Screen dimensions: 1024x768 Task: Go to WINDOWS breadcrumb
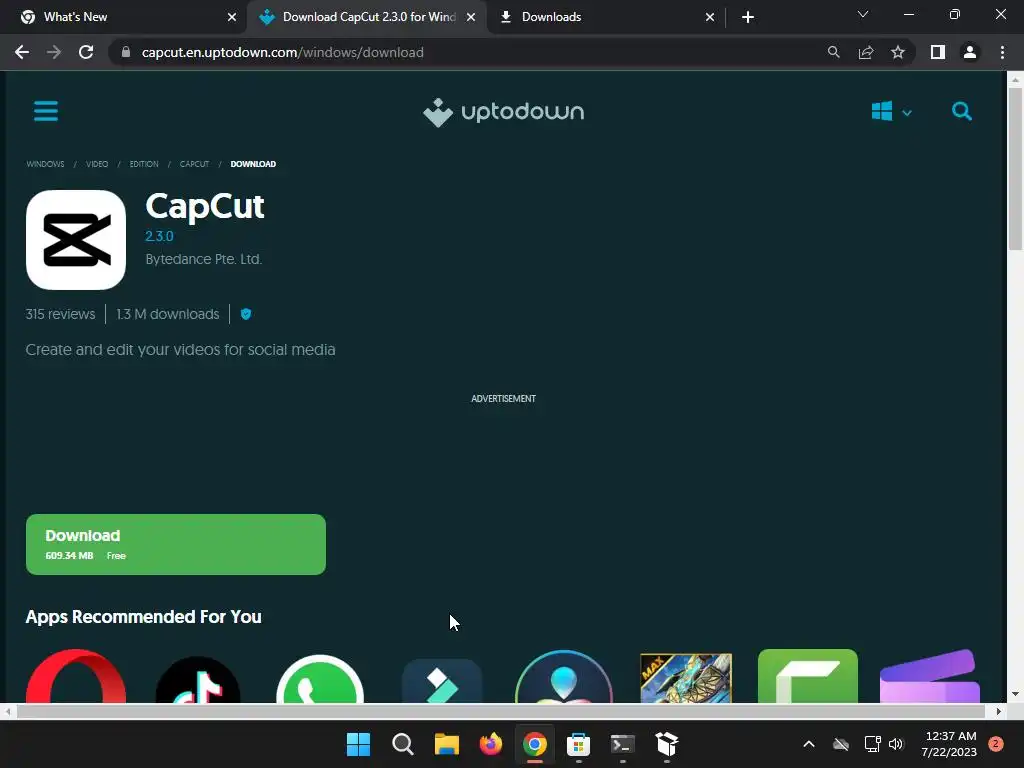[45, 164]
